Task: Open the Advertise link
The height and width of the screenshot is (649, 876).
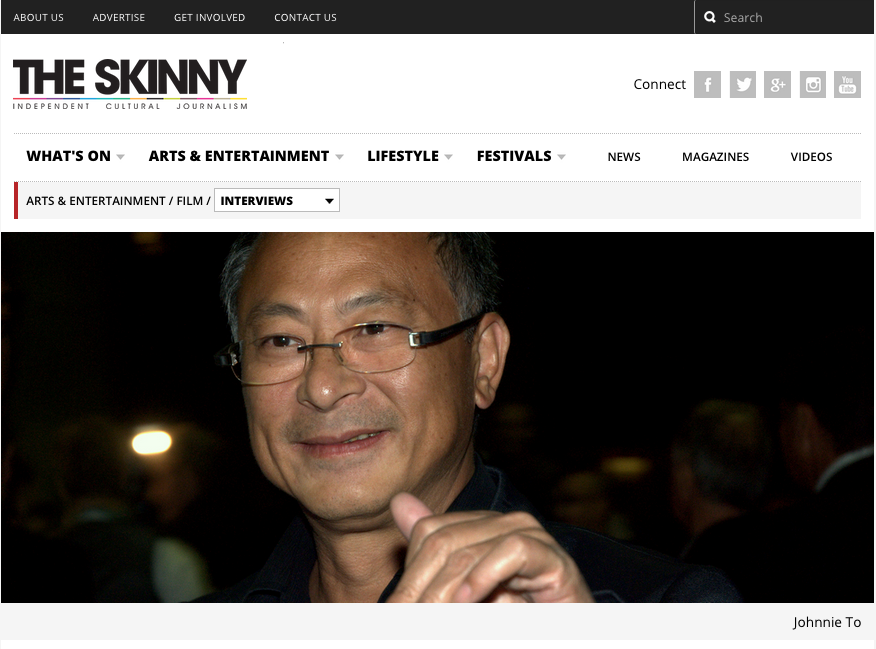Action: coord(118,17)
